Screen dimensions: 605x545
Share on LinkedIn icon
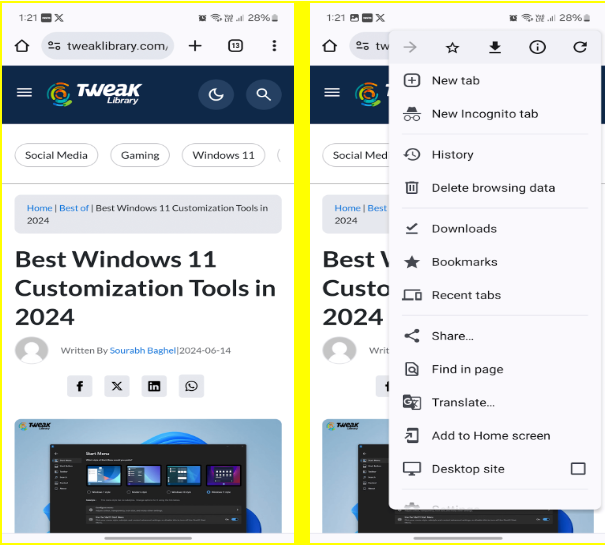pyautogui.click(x=154, y=386)
